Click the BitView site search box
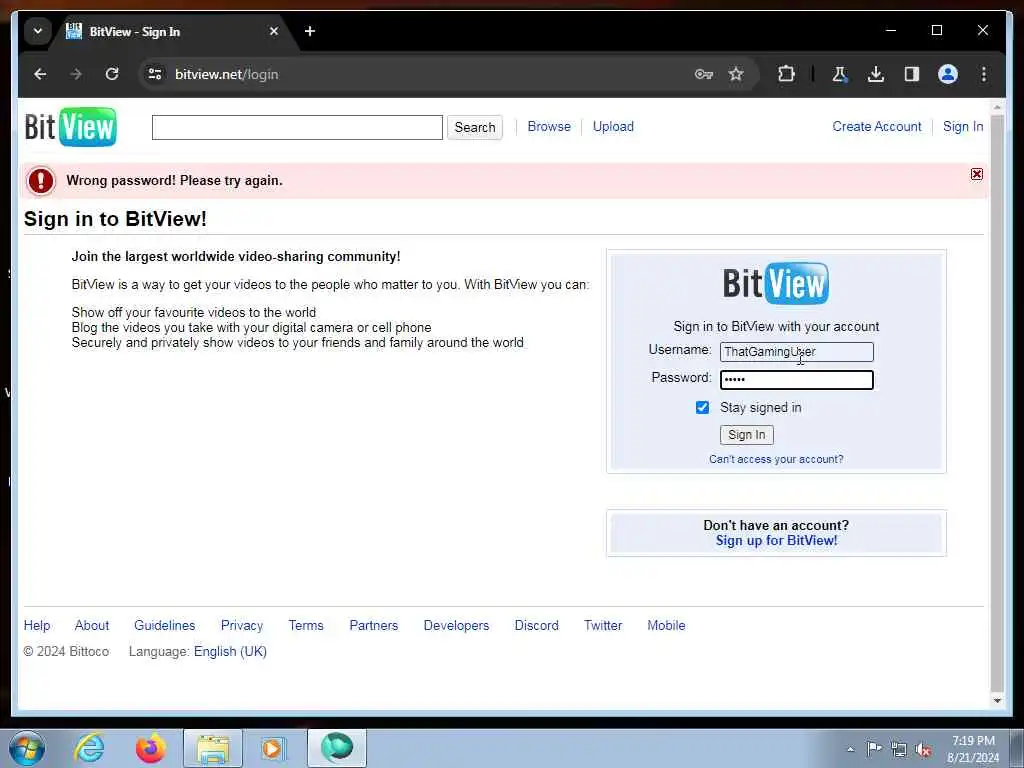 [x=297, y=127]
